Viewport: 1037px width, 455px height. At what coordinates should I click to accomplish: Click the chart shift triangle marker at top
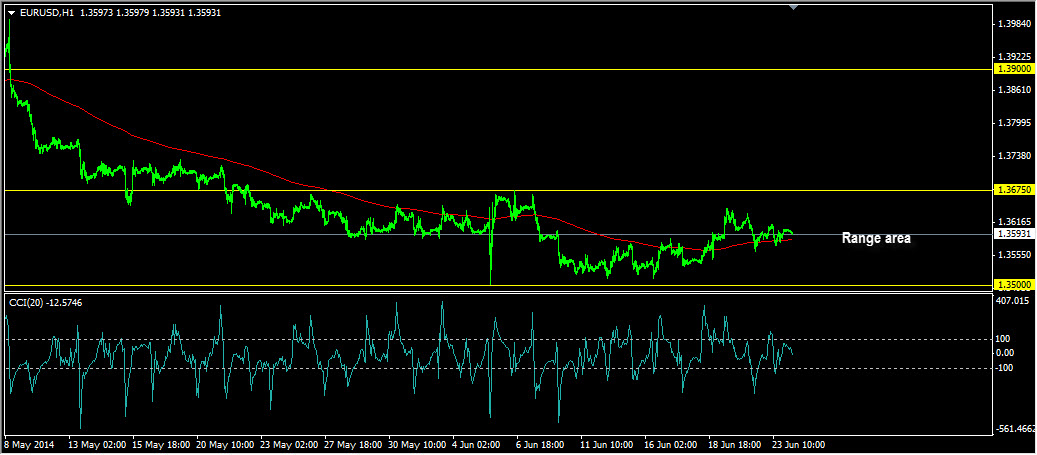click(793, 7)
